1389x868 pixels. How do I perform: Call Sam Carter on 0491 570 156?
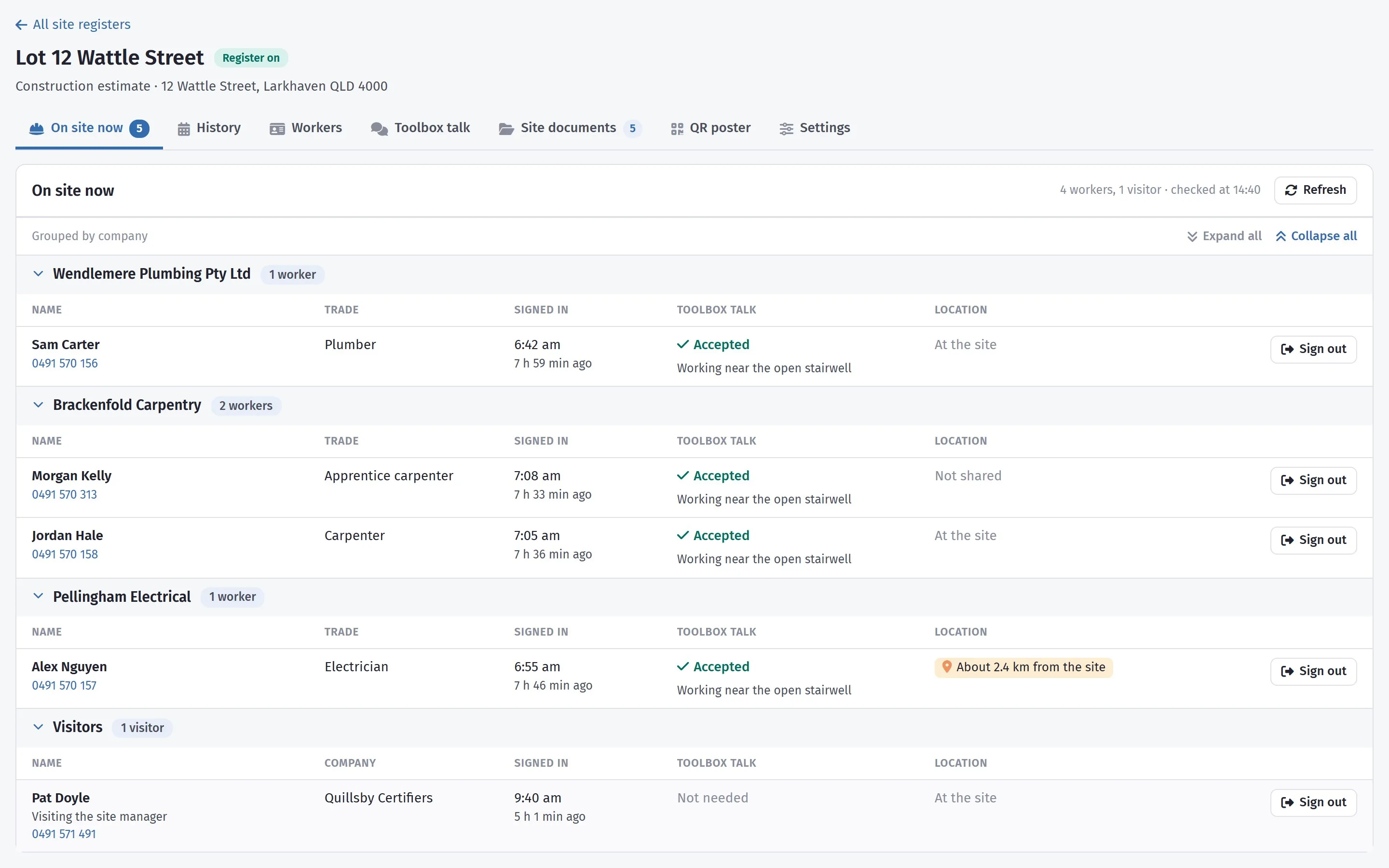[x=65, y=364]
